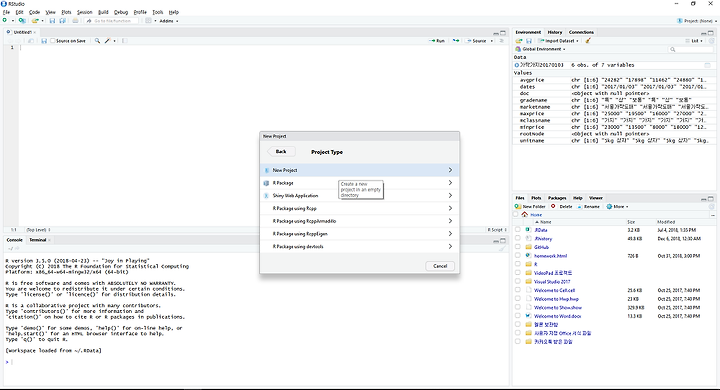This screenshot has width=720, height=390.
Task: Click the Delete button in Files pane
Action: tap(562, 207)
